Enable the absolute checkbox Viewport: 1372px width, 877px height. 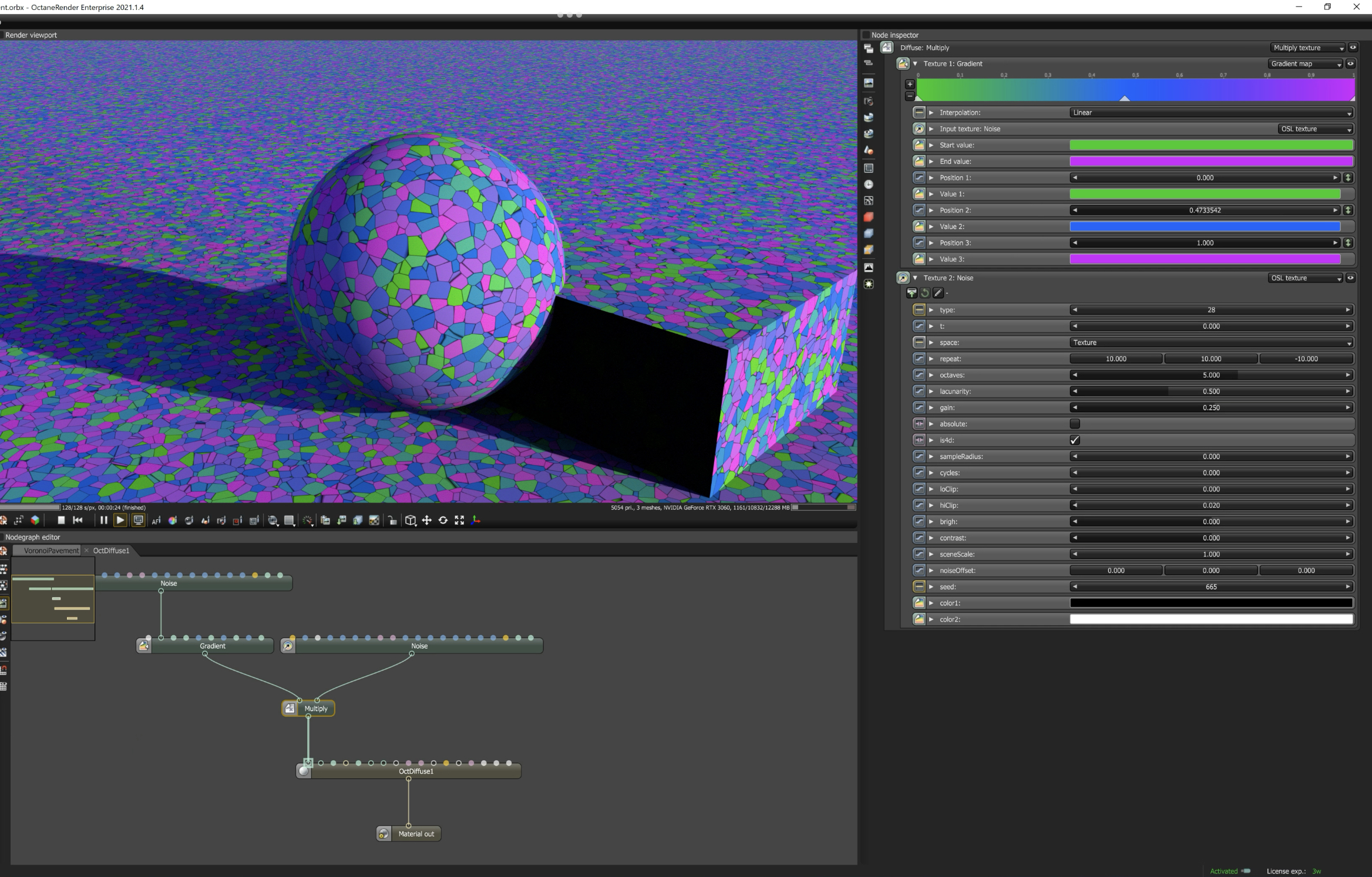click(1075, 424)
